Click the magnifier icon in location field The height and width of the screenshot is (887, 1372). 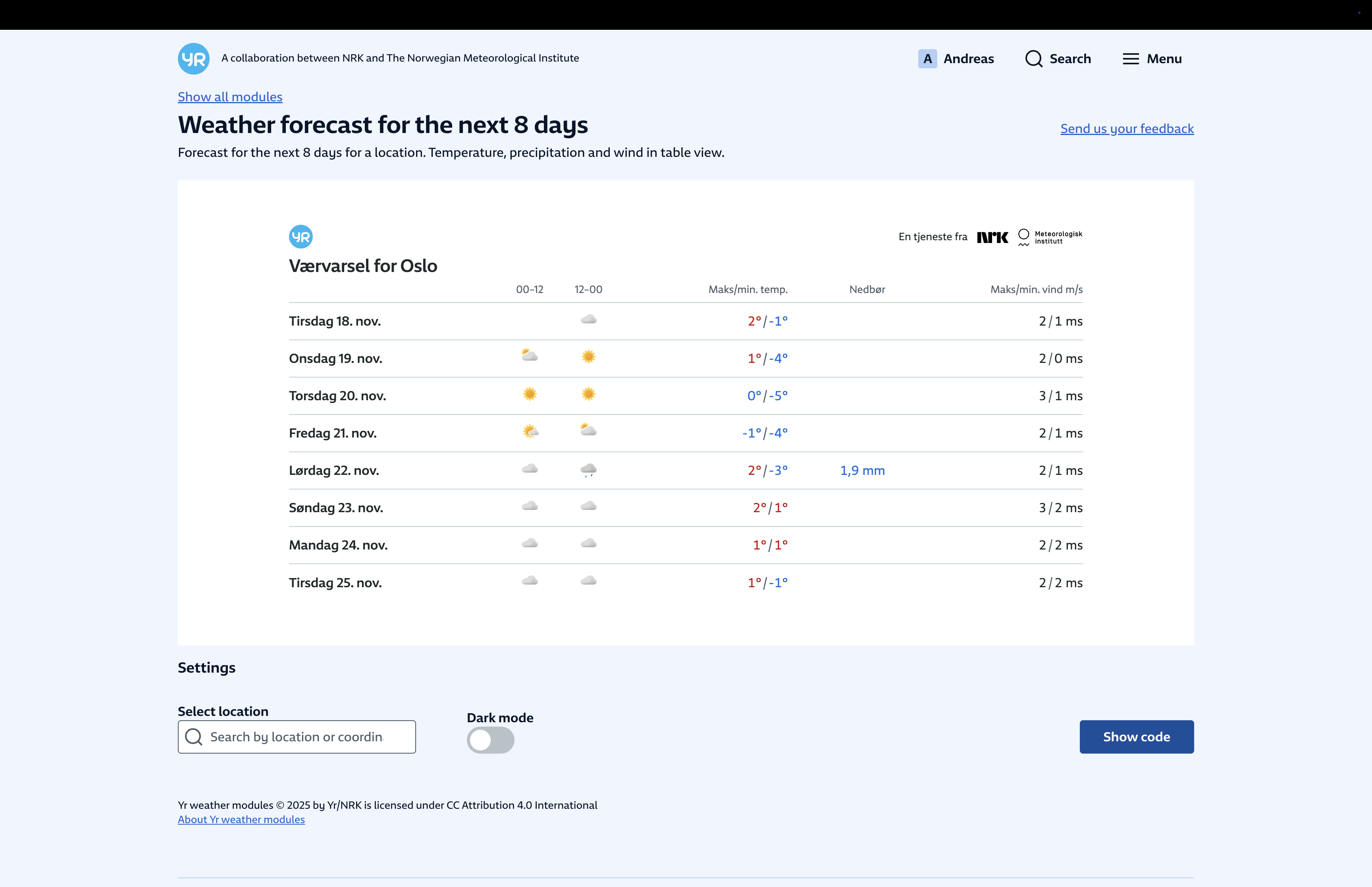click(193, 737)
